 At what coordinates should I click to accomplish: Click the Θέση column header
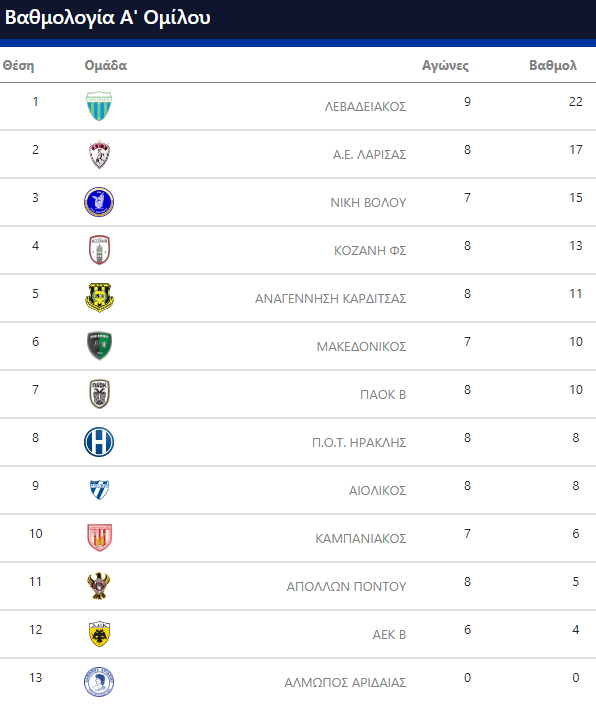[x=18, y=66]
